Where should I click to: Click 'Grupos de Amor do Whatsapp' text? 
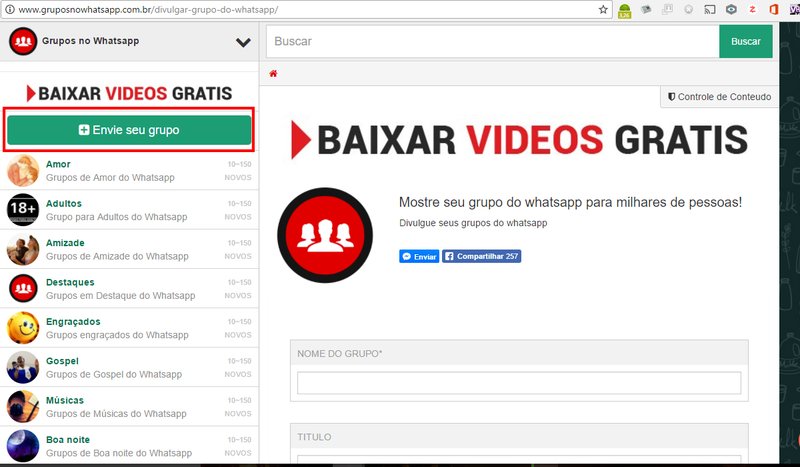110,178
